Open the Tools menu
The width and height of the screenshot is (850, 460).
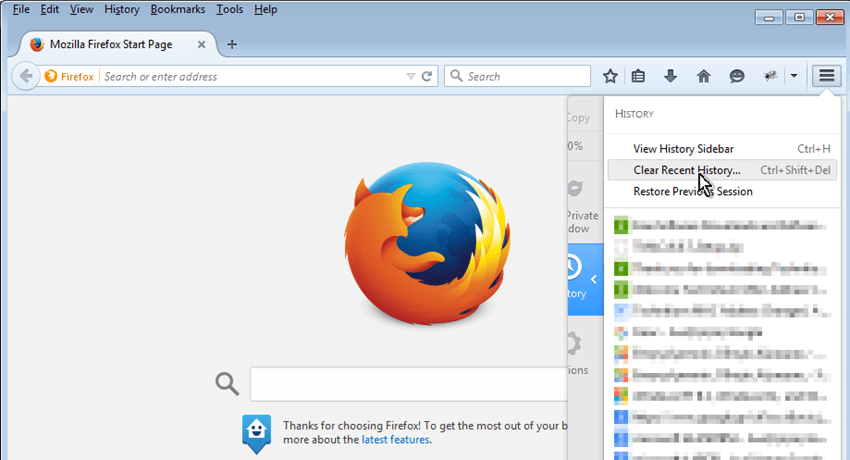[x=230, y=9]
